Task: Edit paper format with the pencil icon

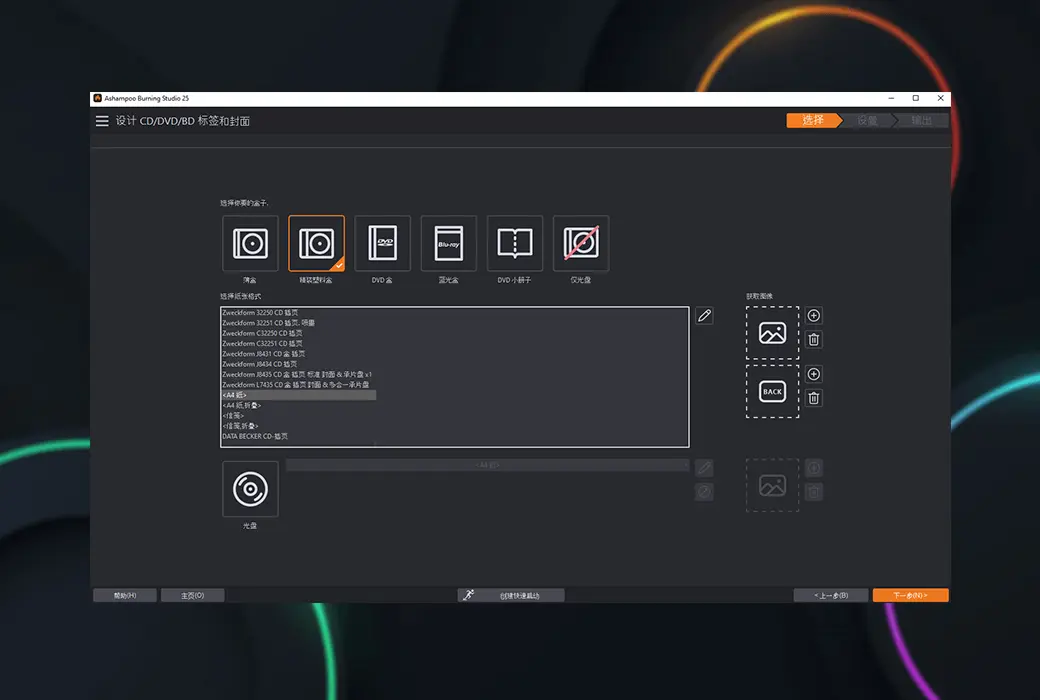Action: point(704,316)
